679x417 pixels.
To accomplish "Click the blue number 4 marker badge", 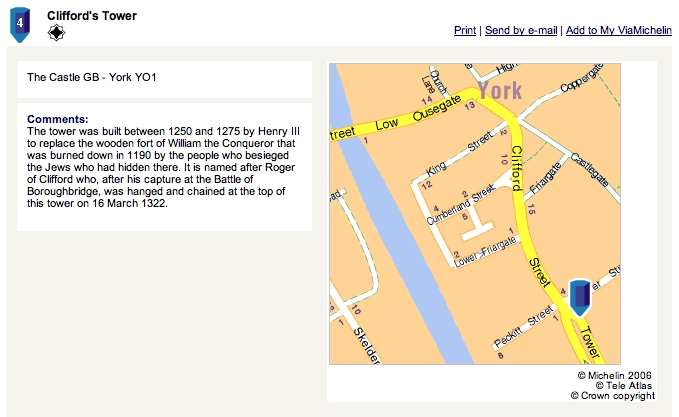I will coord(20,24).
